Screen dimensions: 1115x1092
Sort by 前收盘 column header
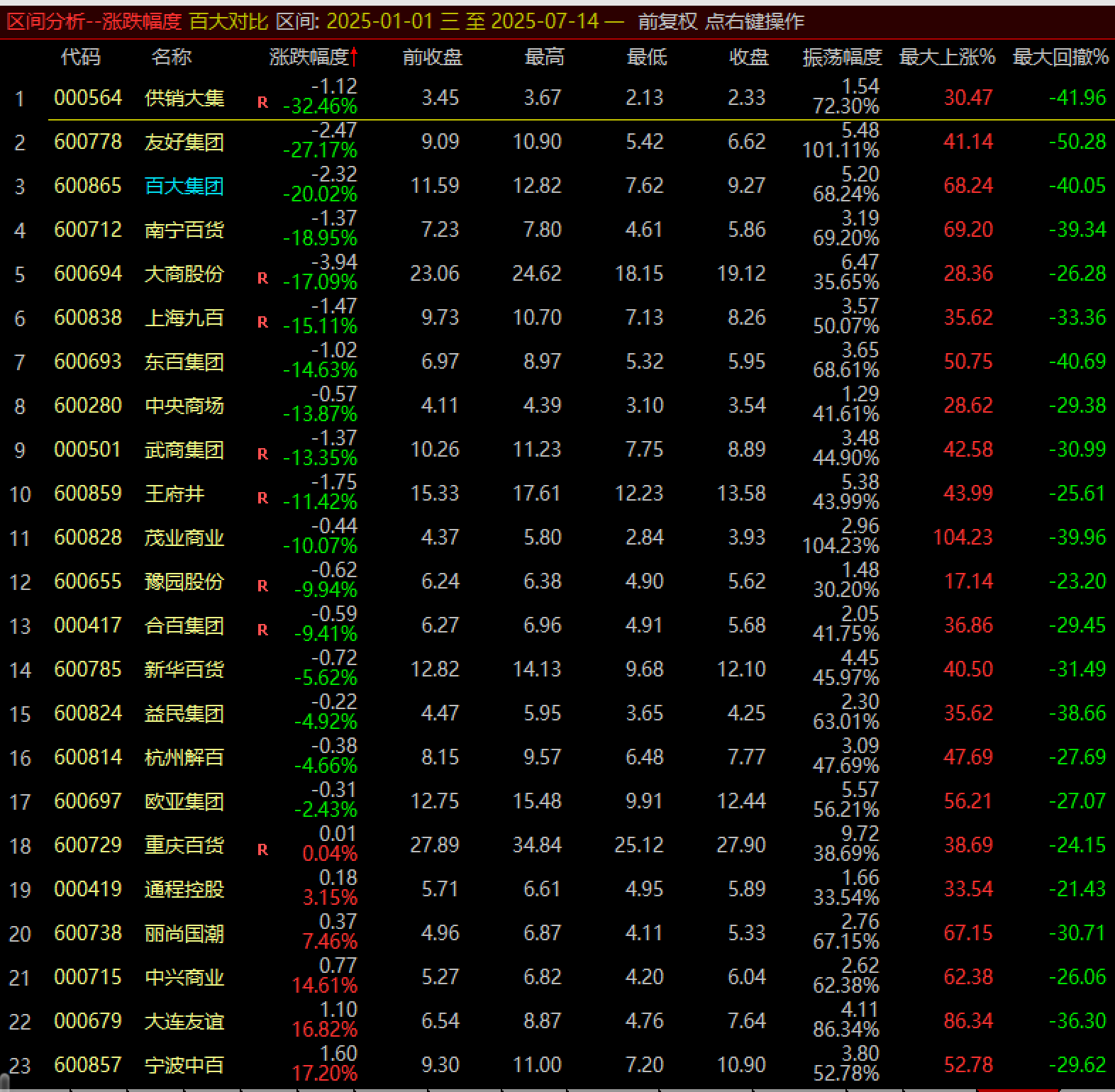pos(433,57)
